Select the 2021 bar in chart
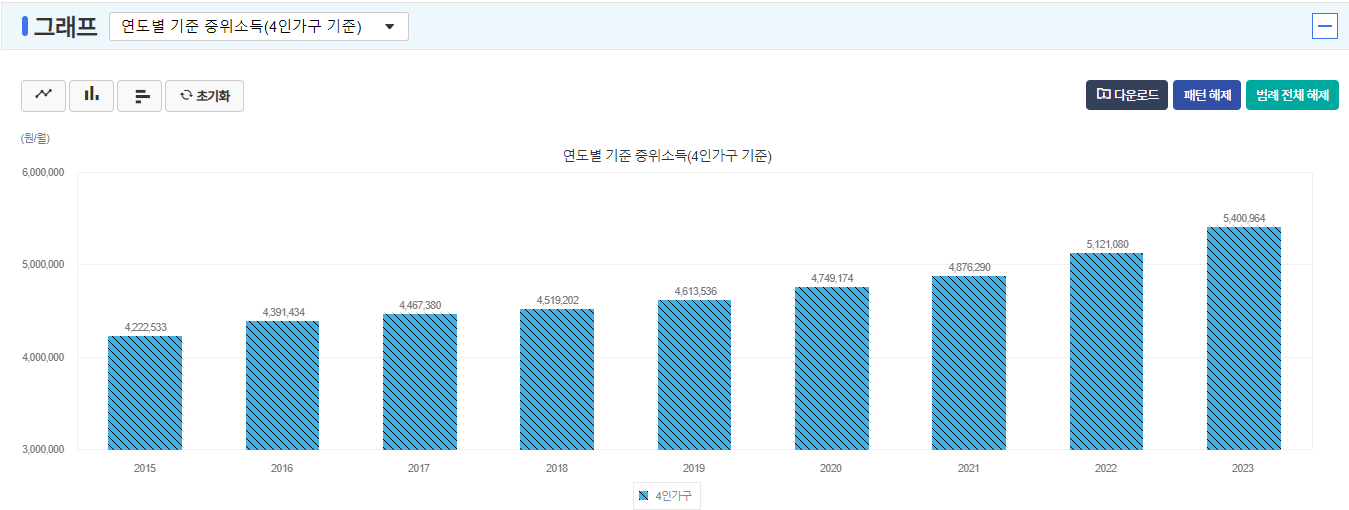The height and width of the screenshot is (510, 1349). coord(969,363)
